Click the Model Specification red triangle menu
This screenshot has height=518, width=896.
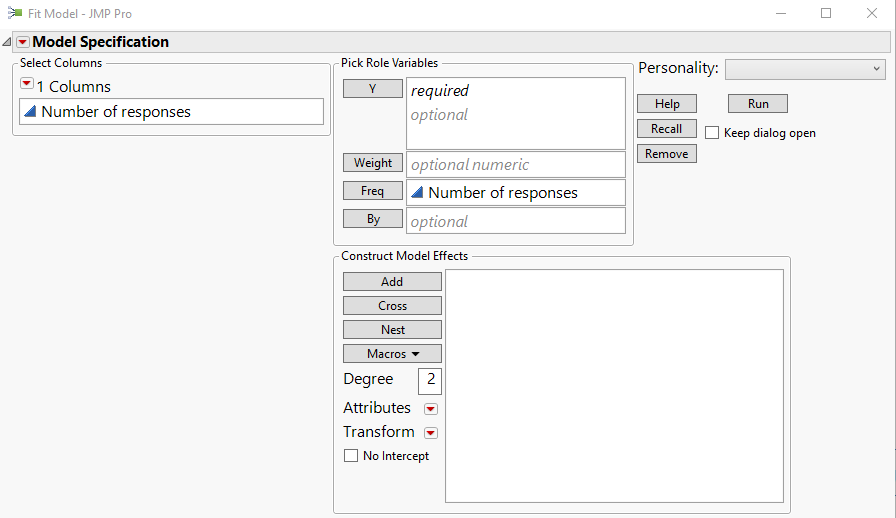point(23,42)
